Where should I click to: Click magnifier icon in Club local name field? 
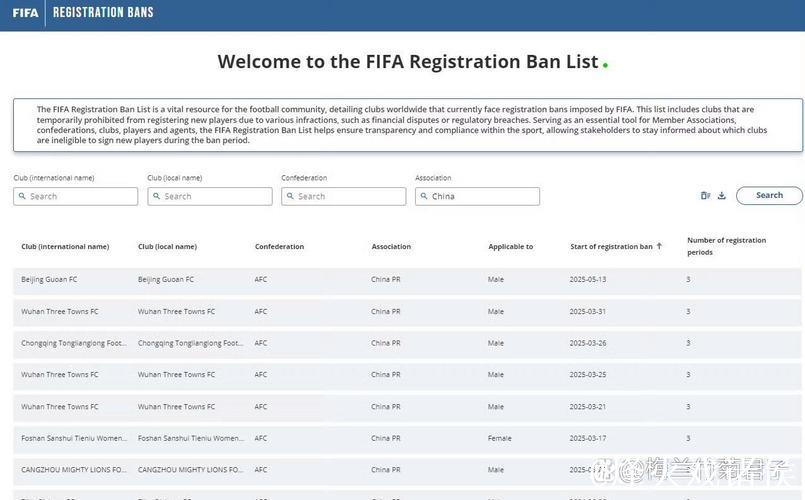pos(156,197)
